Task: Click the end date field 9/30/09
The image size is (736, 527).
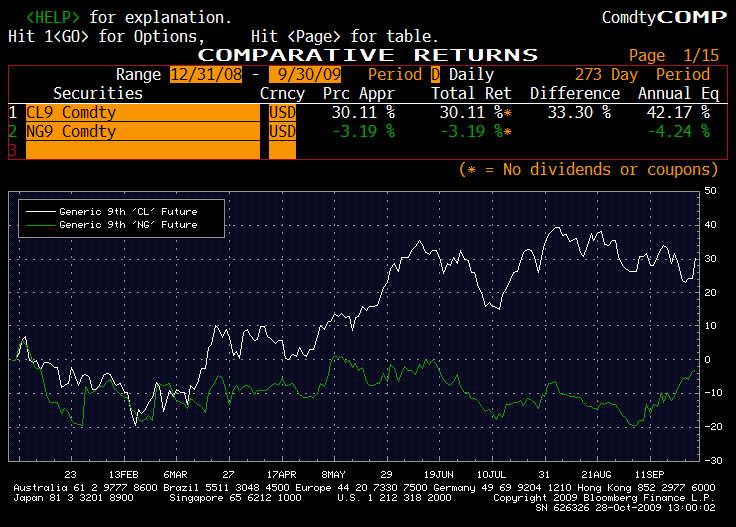Action: click(305, 75)
